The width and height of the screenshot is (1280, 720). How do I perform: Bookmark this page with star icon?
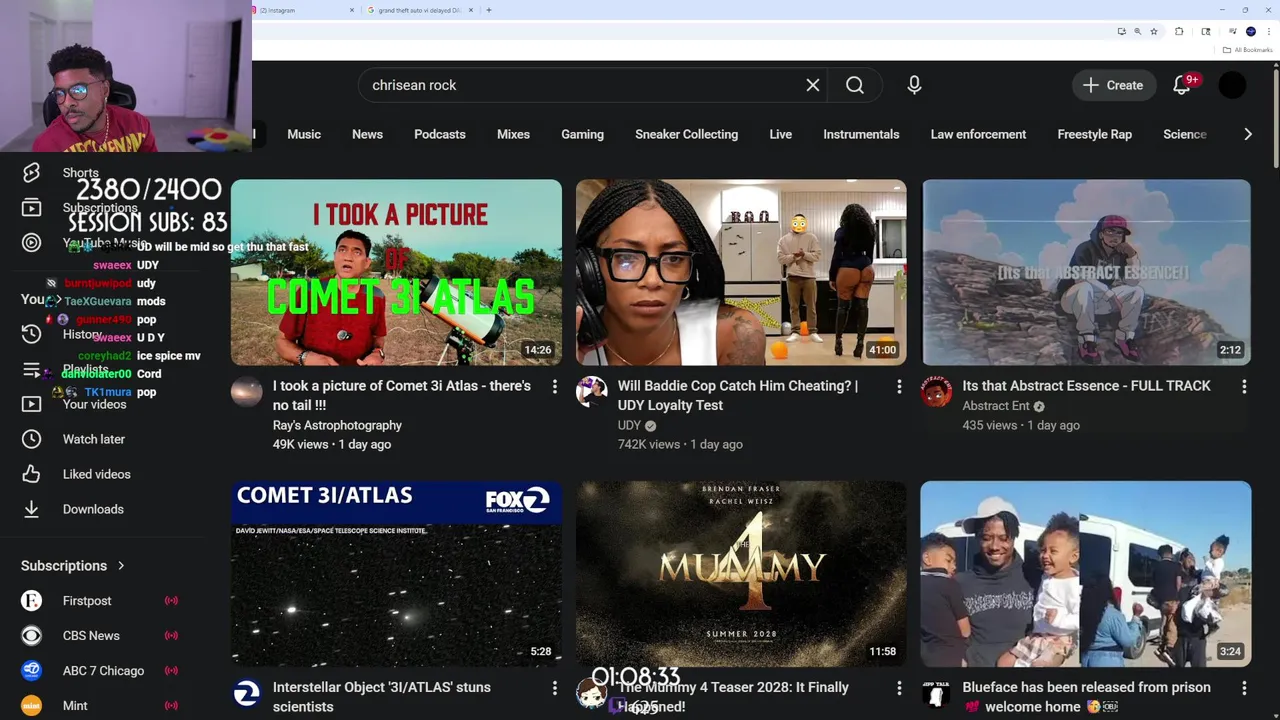(x=1154, y=32)
